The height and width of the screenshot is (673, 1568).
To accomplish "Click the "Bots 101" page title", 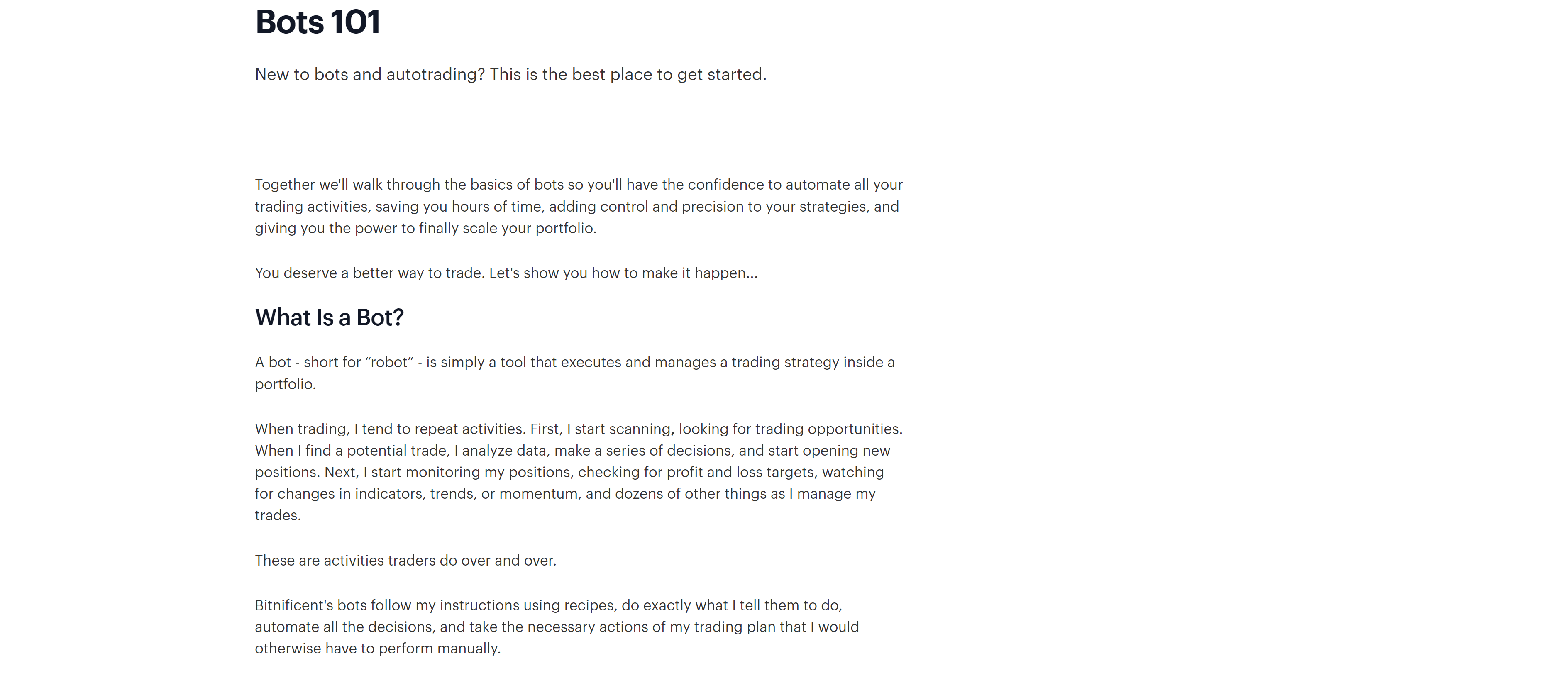I will pos(318,22).
